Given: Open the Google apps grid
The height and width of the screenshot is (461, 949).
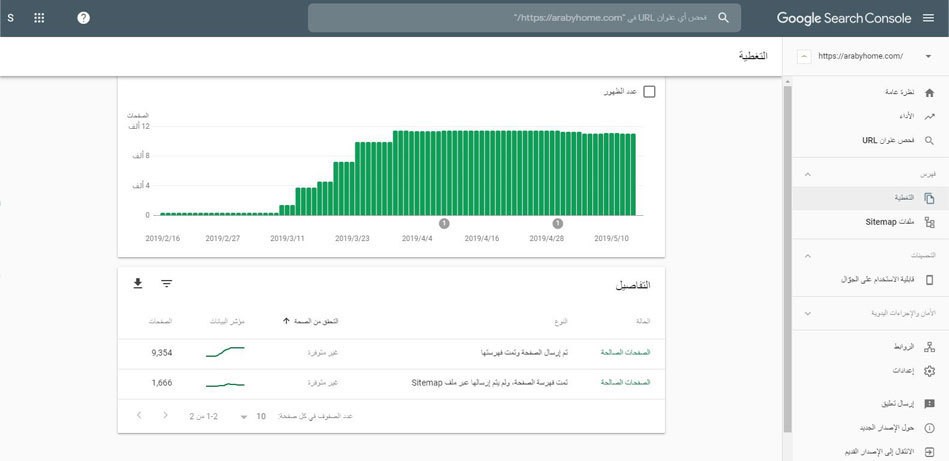Looking at the screenshot, I should (39, 18).
